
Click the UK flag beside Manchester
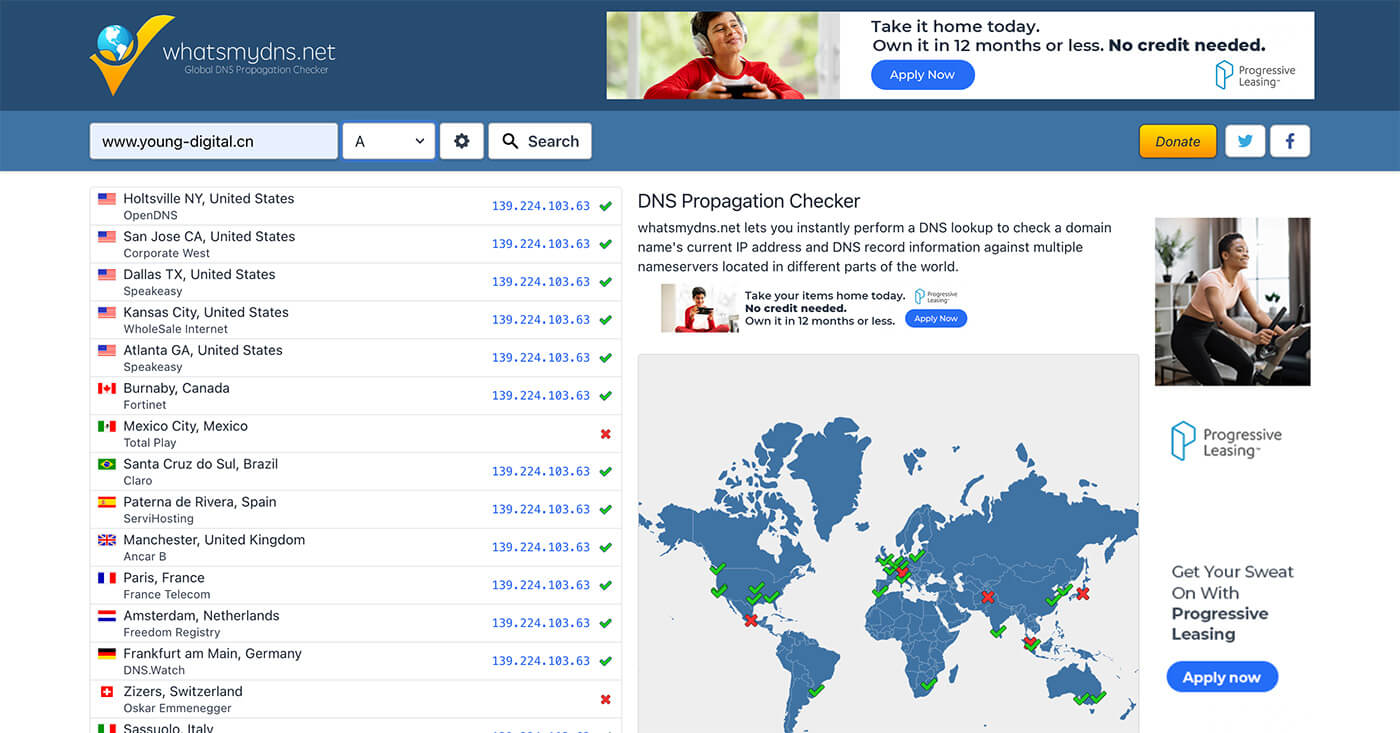[107, 540]
